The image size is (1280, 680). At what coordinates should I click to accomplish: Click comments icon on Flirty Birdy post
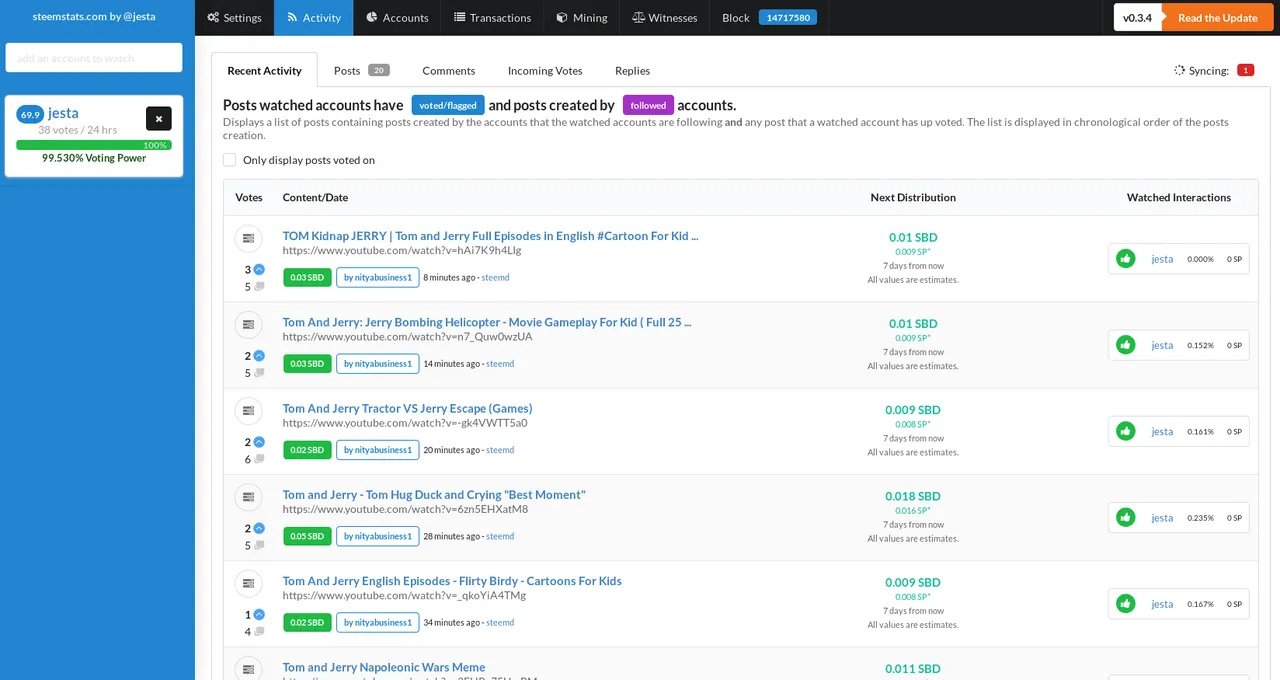pos(259,631)
